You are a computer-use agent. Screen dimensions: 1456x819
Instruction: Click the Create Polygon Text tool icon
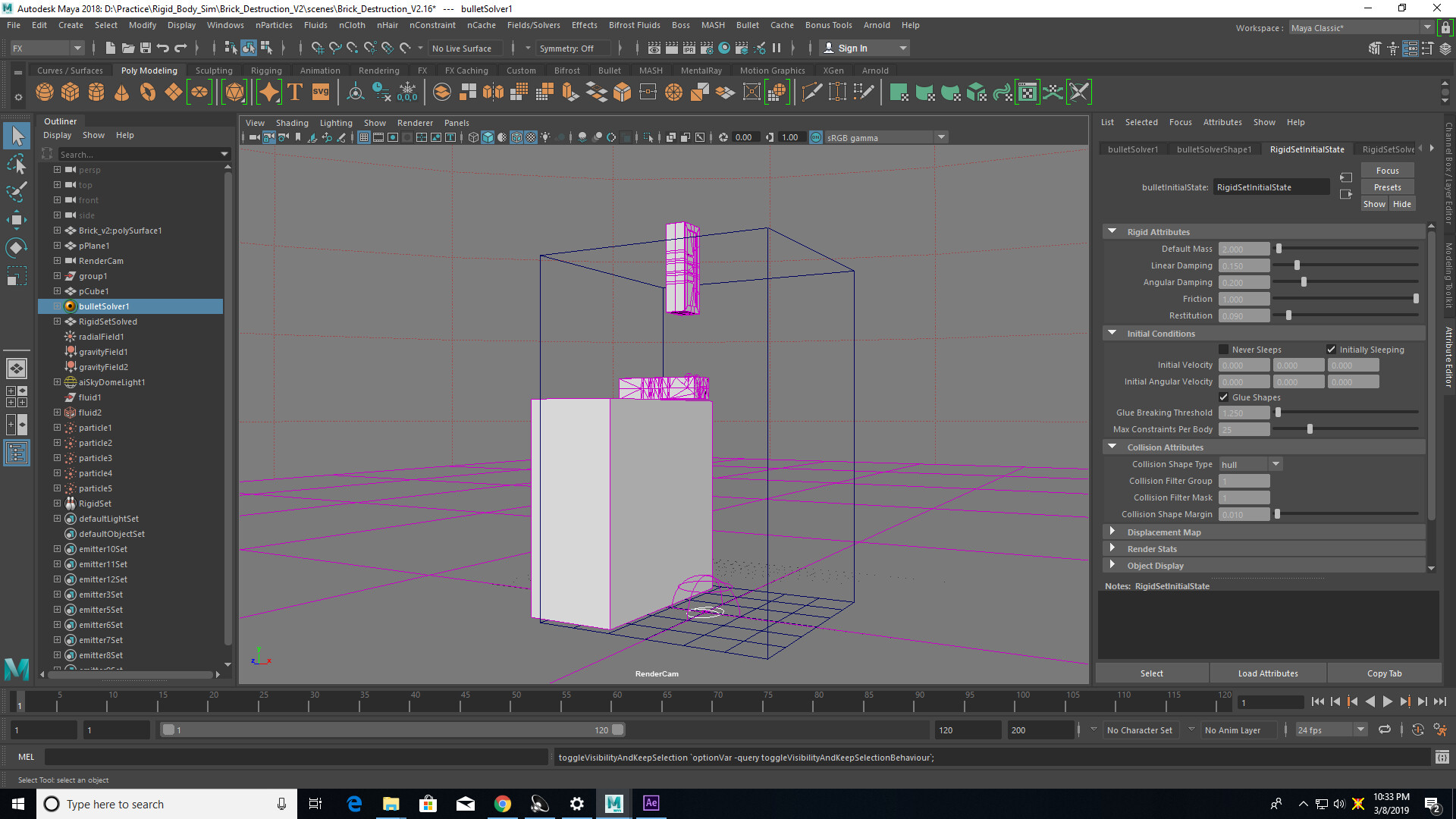[x=294, y=92]
